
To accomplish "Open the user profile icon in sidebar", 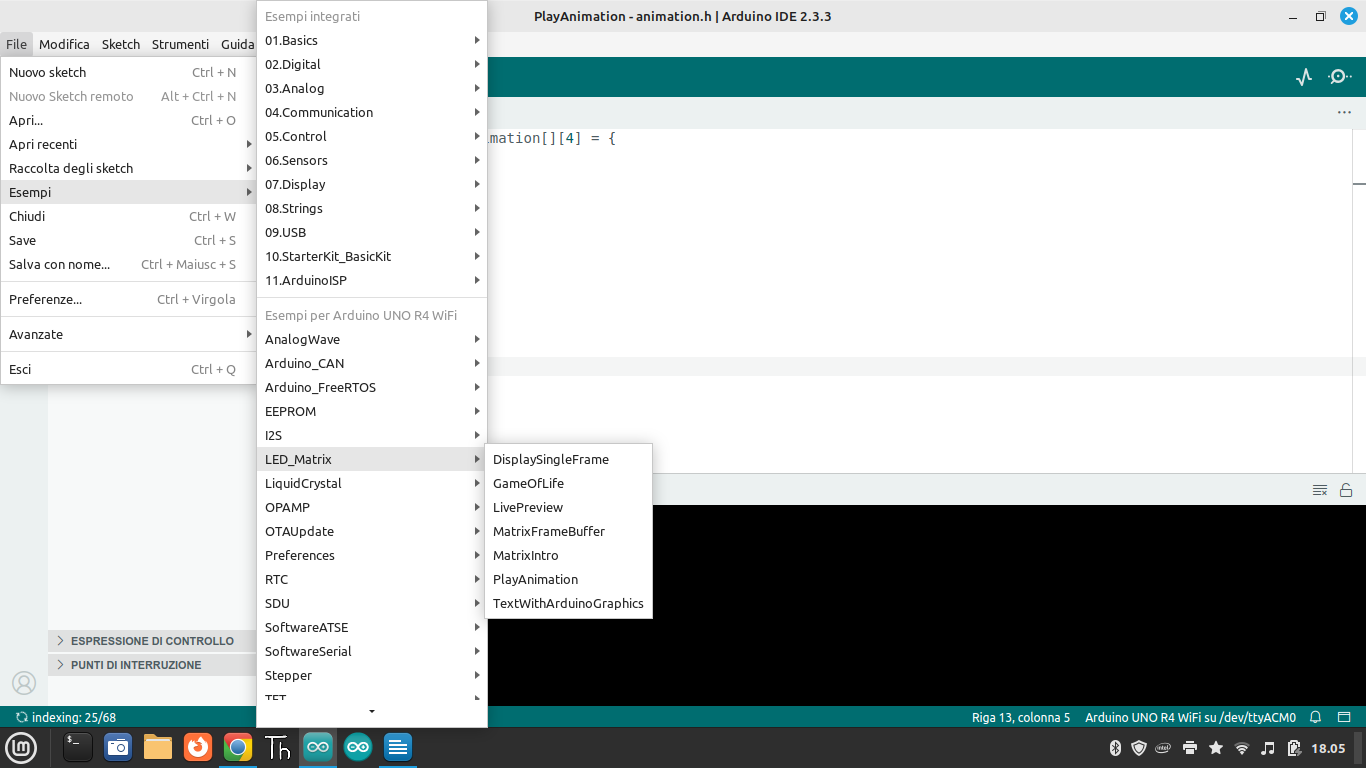I will pyautogui.click(x=24, y=683).
